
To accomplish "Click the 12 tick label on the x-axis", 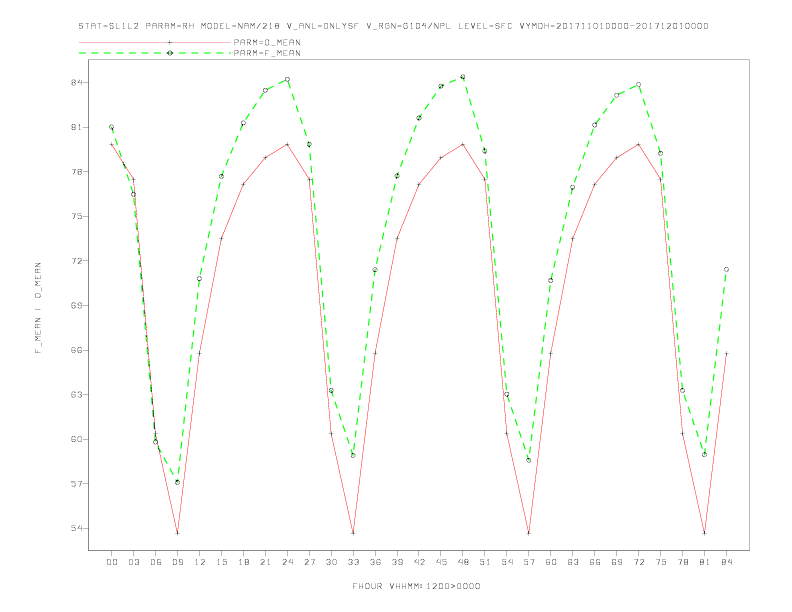I will tap(200, 562).
